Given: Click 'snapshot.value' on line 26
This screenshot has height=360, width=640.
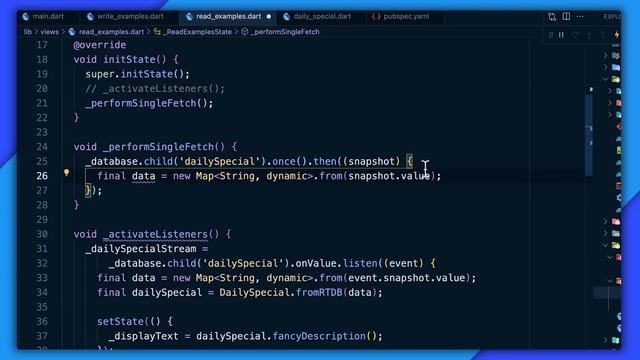Looking at the screenshot, I should (389, 176).
